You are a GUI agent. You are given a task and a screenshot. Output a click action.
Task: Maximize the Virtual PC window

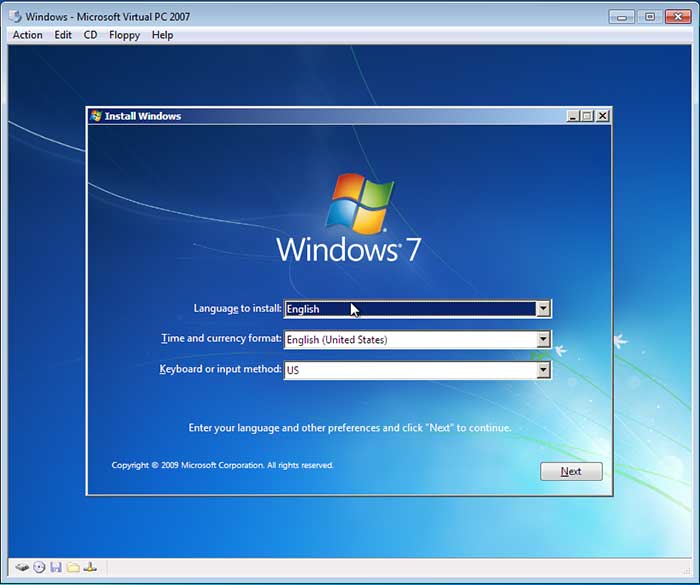650,17
